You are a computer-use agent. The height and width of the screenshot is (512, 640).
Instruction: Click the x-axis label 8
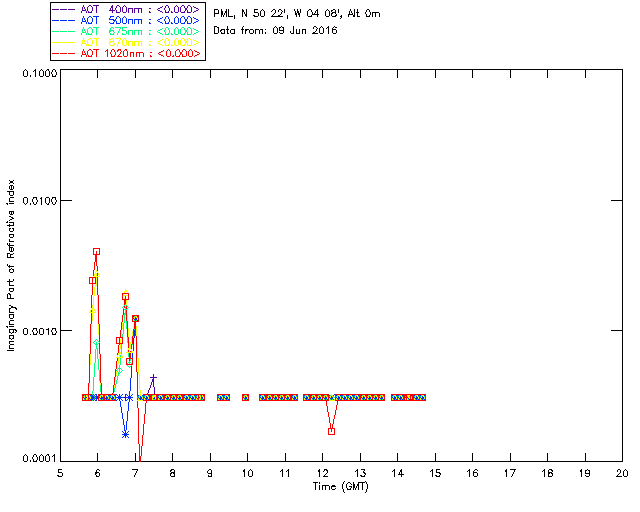tap(173, 474)
